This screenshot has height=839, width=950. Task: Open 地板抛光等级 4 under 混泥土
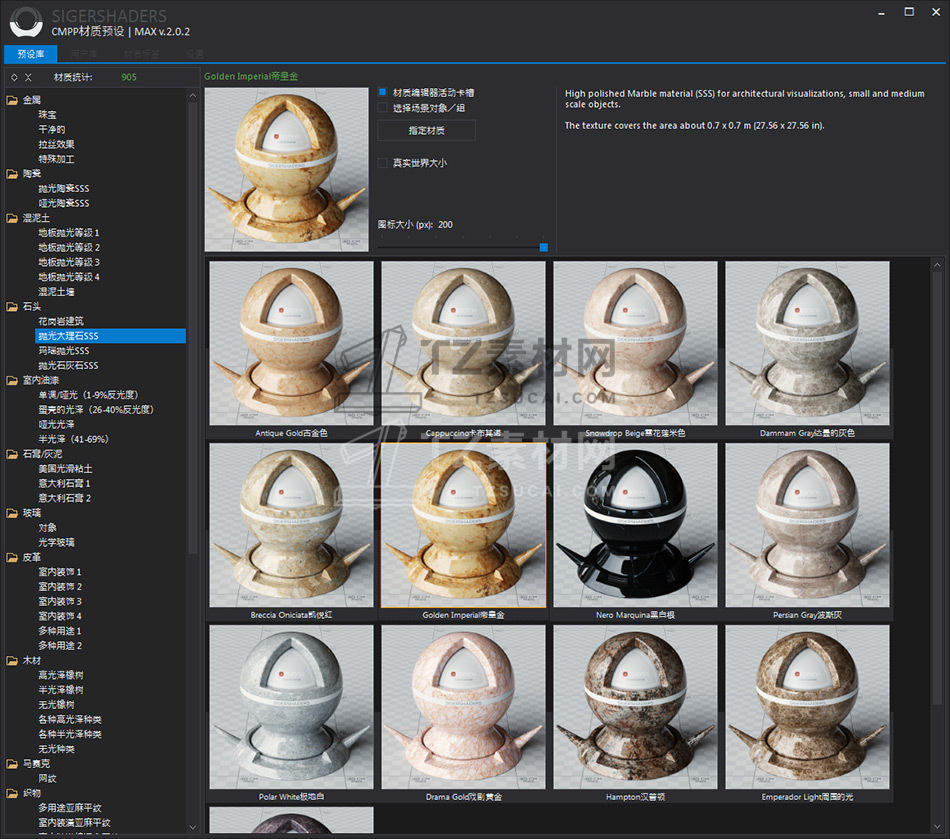69,277
